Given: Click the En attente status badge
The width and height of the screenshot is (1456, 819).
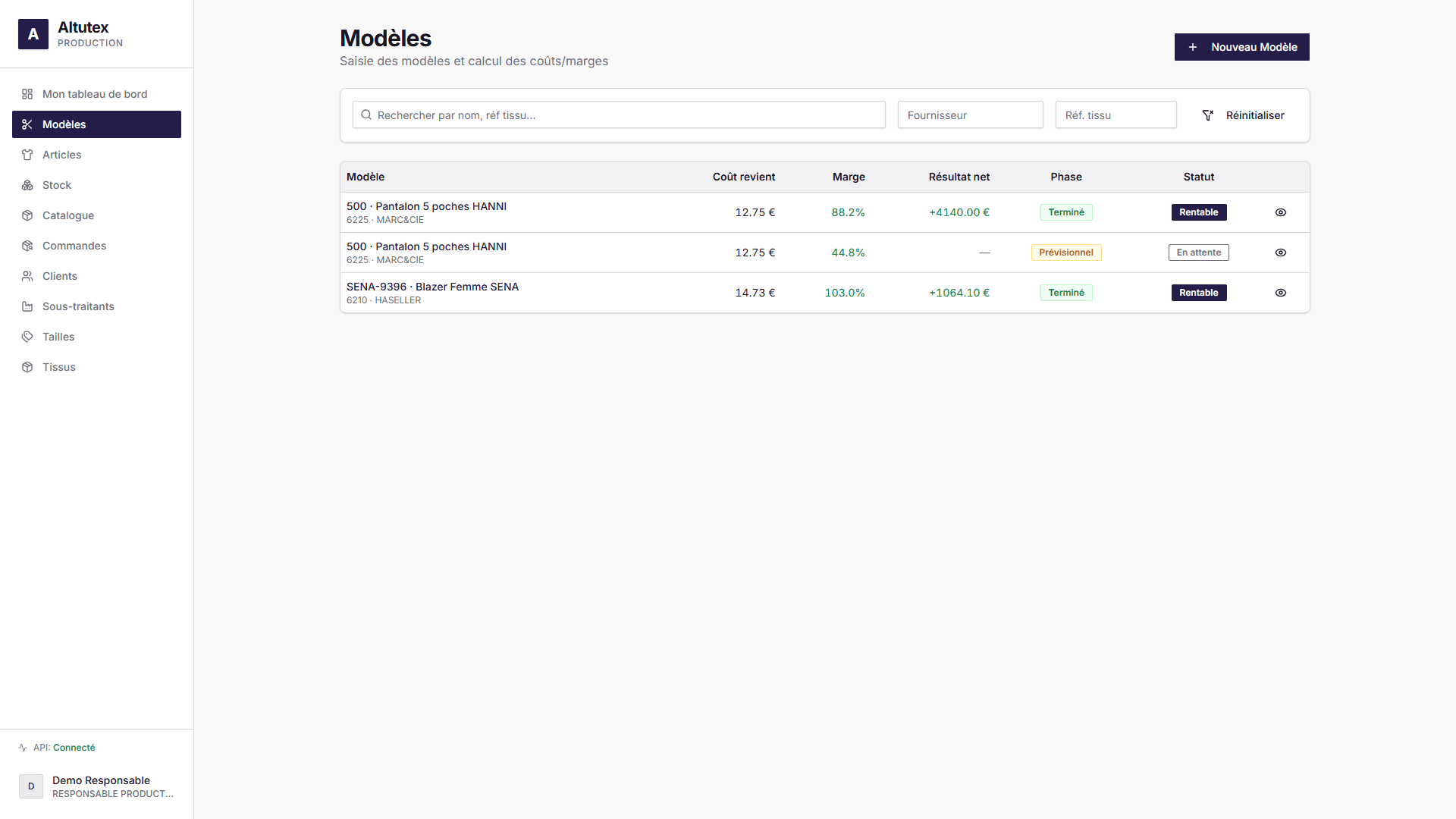Looking at the screenshot, I should [x=1199, y=253].
